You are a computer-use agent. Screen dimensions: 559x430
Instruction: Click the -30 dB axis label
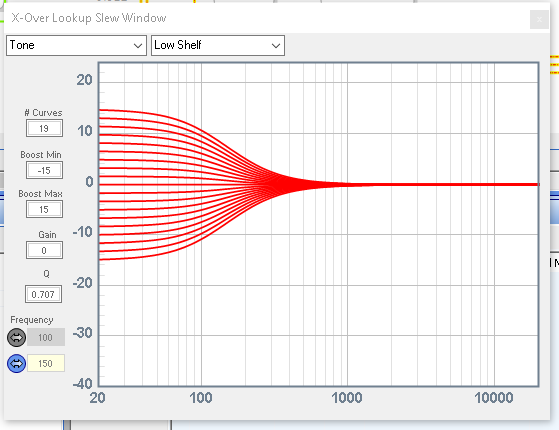tap(83, 333)
